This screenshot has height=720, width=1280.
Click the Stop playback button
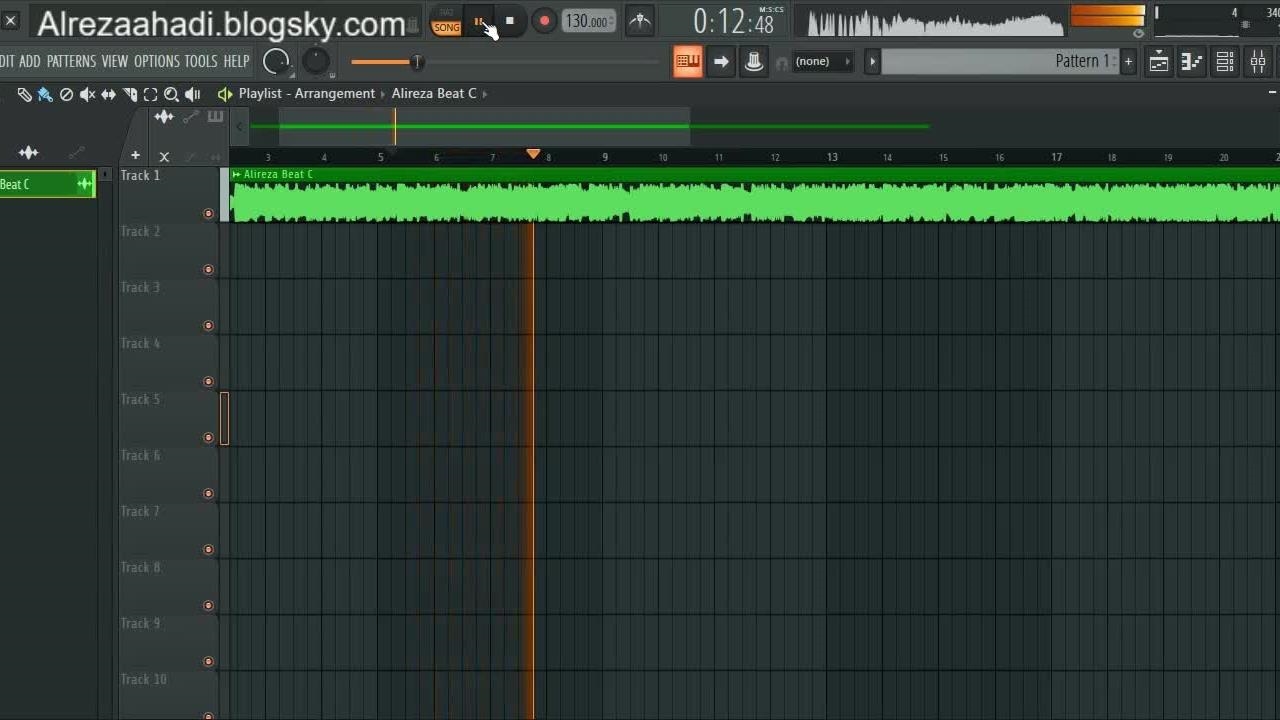pos(510,21)
